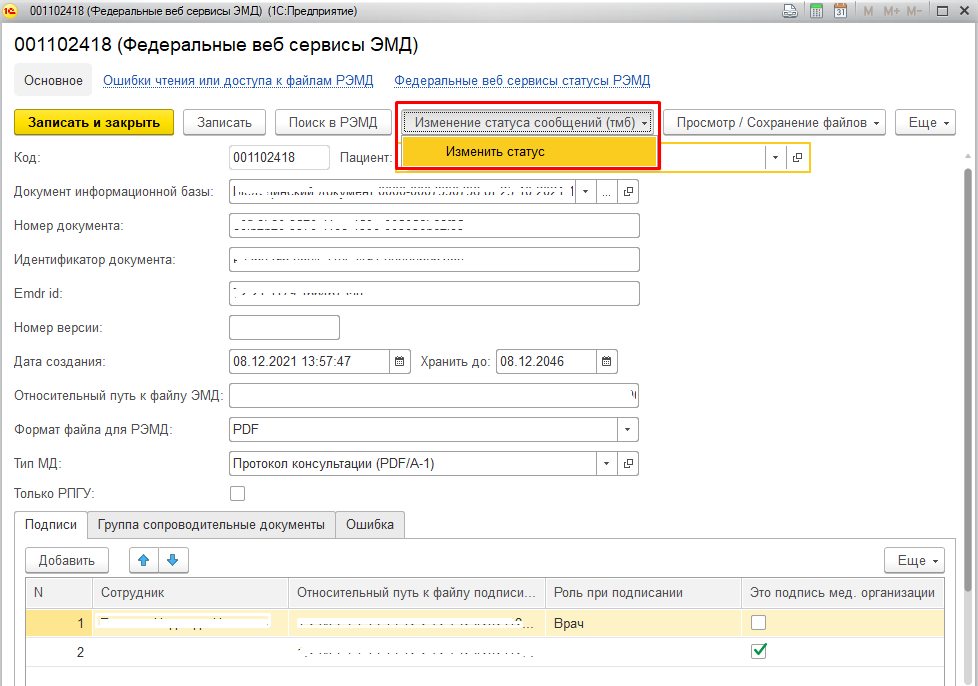
Task: Open the Тип МД linked record icon
Action: (628, 464)
